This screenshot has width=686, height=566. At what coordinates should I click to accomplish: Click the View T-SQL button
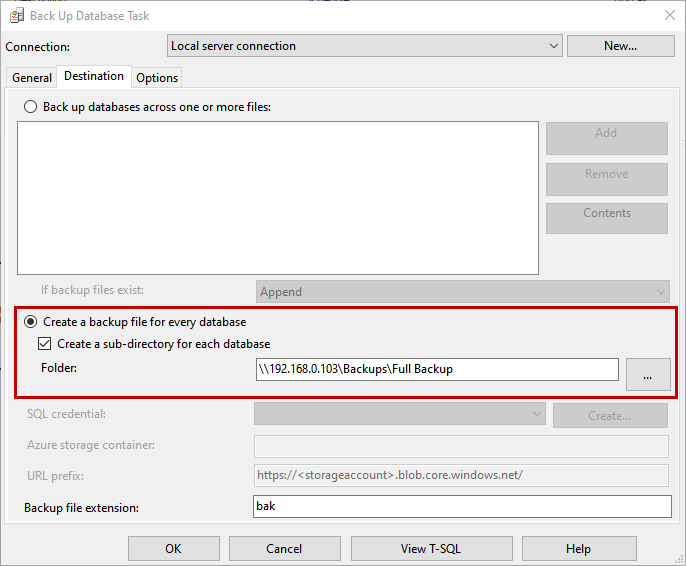coord(431,549)
